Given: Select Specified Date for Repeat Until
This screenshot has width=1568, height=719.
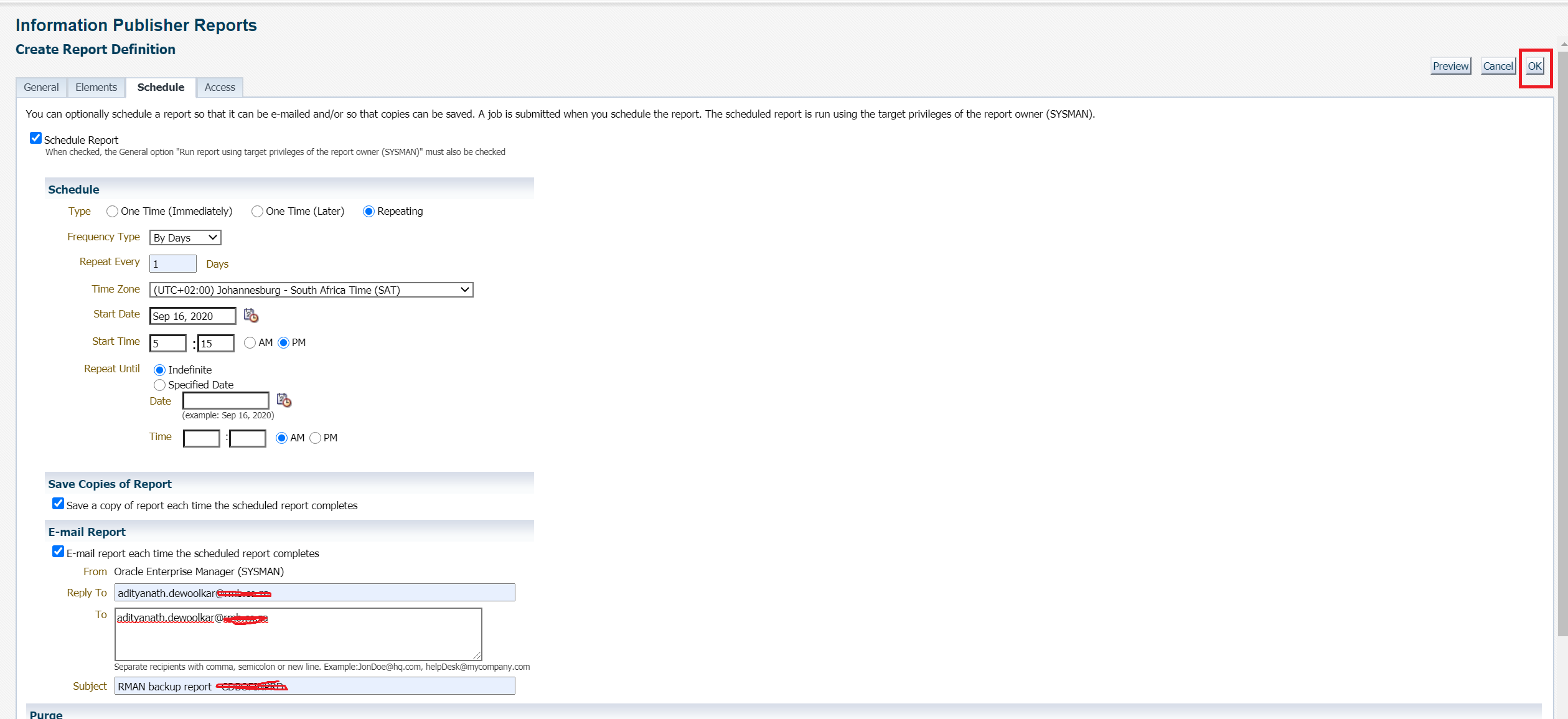Looking at the screenshot, I should coord(160,385).
